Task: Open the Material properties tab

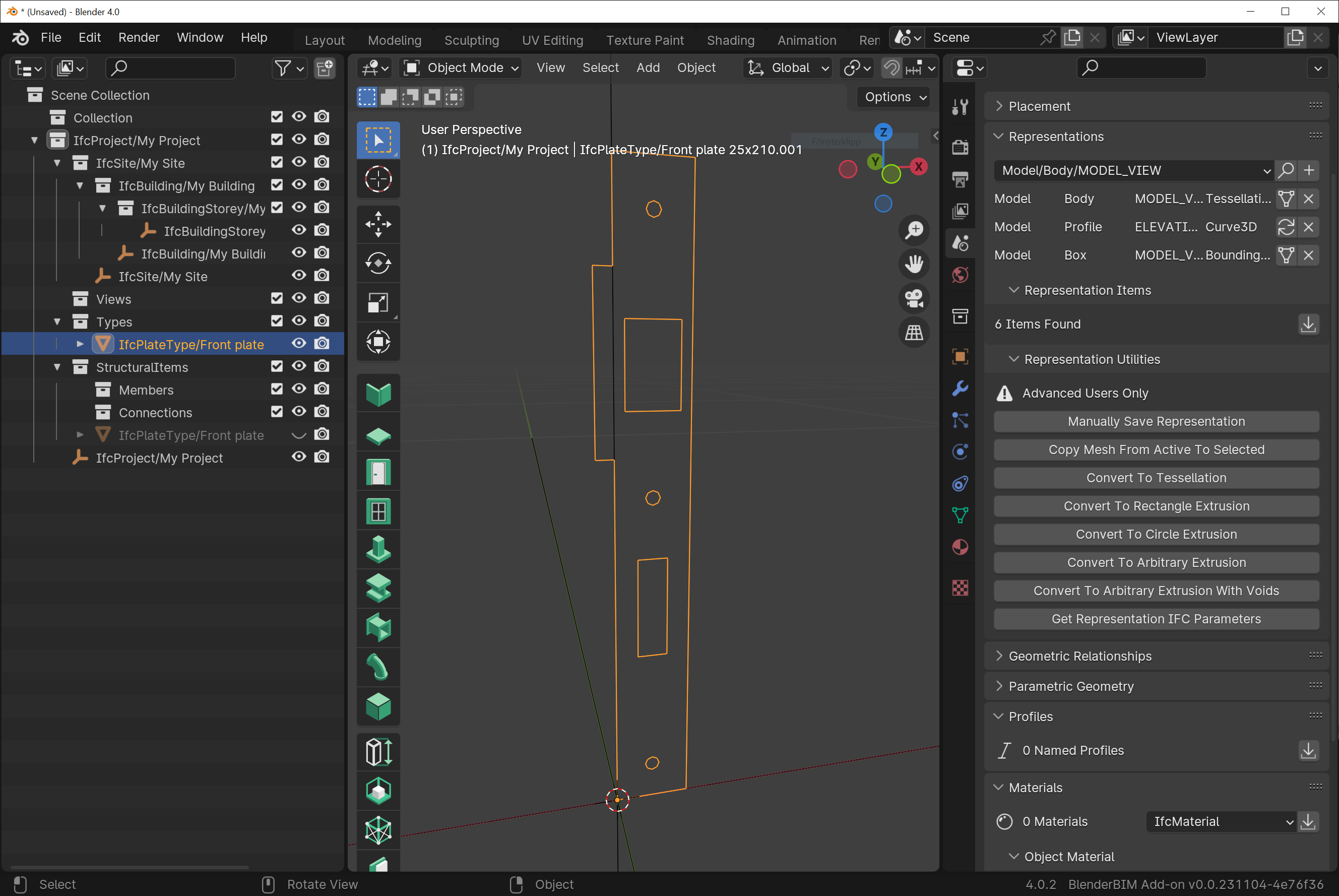Action: tap(960, 547)
